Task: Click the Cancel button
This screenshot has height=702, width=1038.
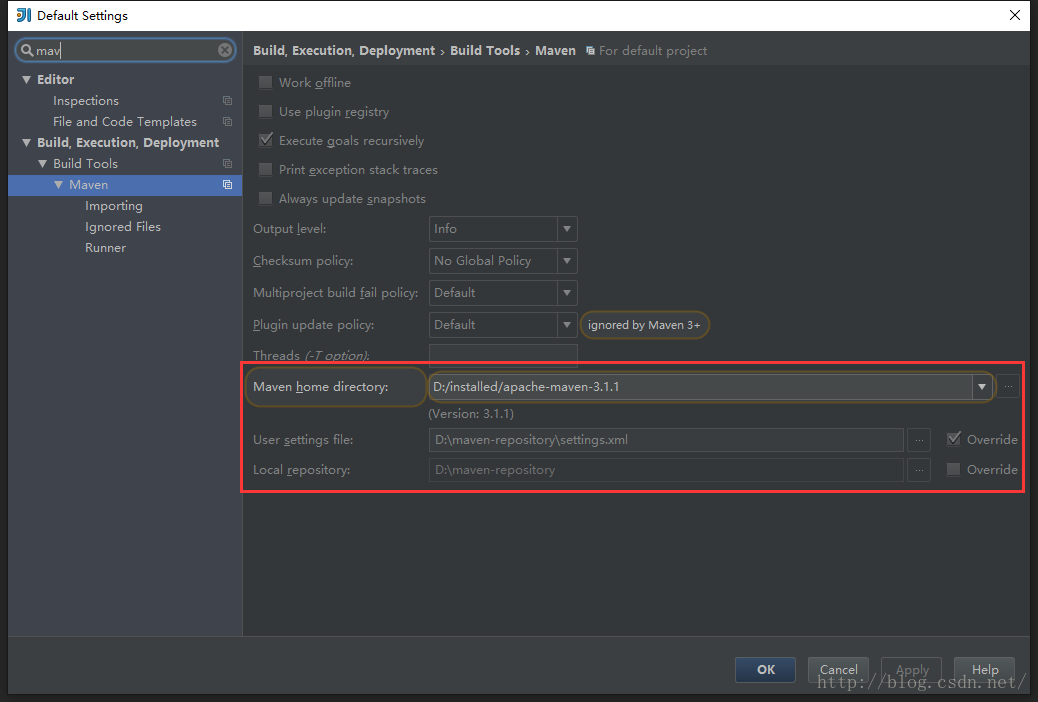Action: [838, 670]
